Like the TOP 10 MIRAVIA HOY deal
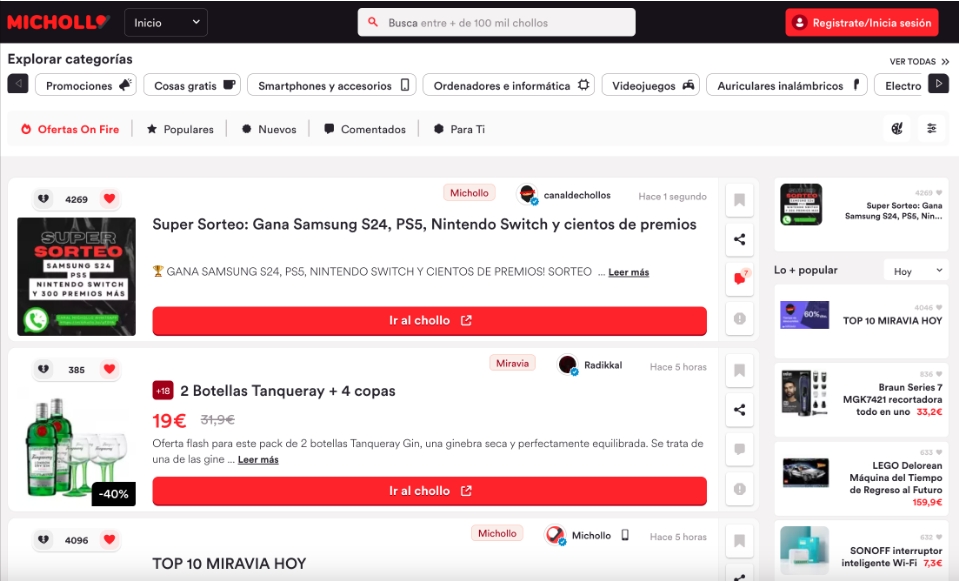The image size is (959, 581). tap(109, 539)
